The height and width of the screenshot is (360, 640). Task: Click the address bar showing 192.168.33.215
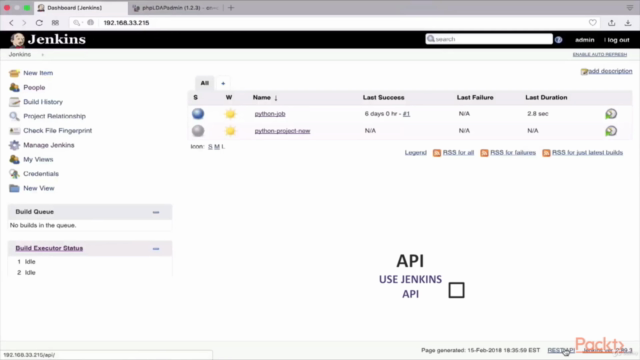[126, 23]
